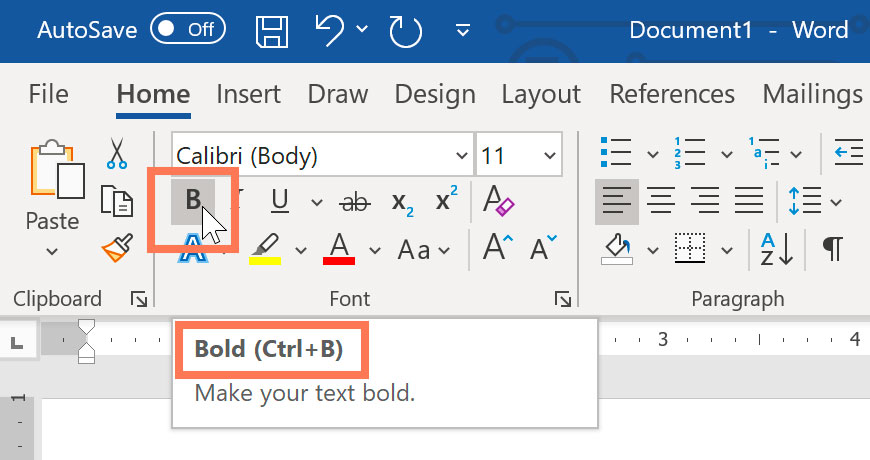
Task: Click the Multilevel List icon
Action: 763,153
